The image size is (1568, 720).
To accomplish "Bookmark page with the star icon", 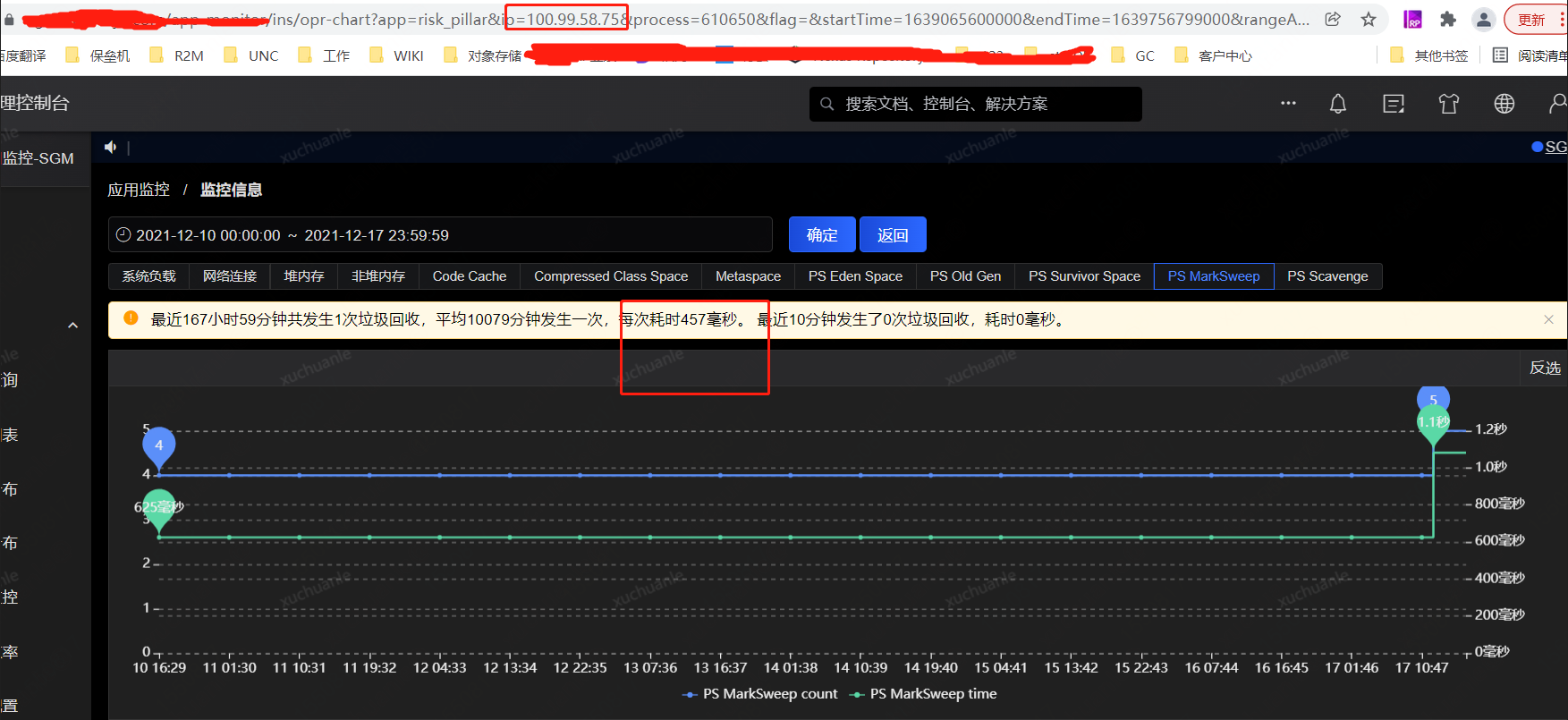I will (x=1369, y=19).
